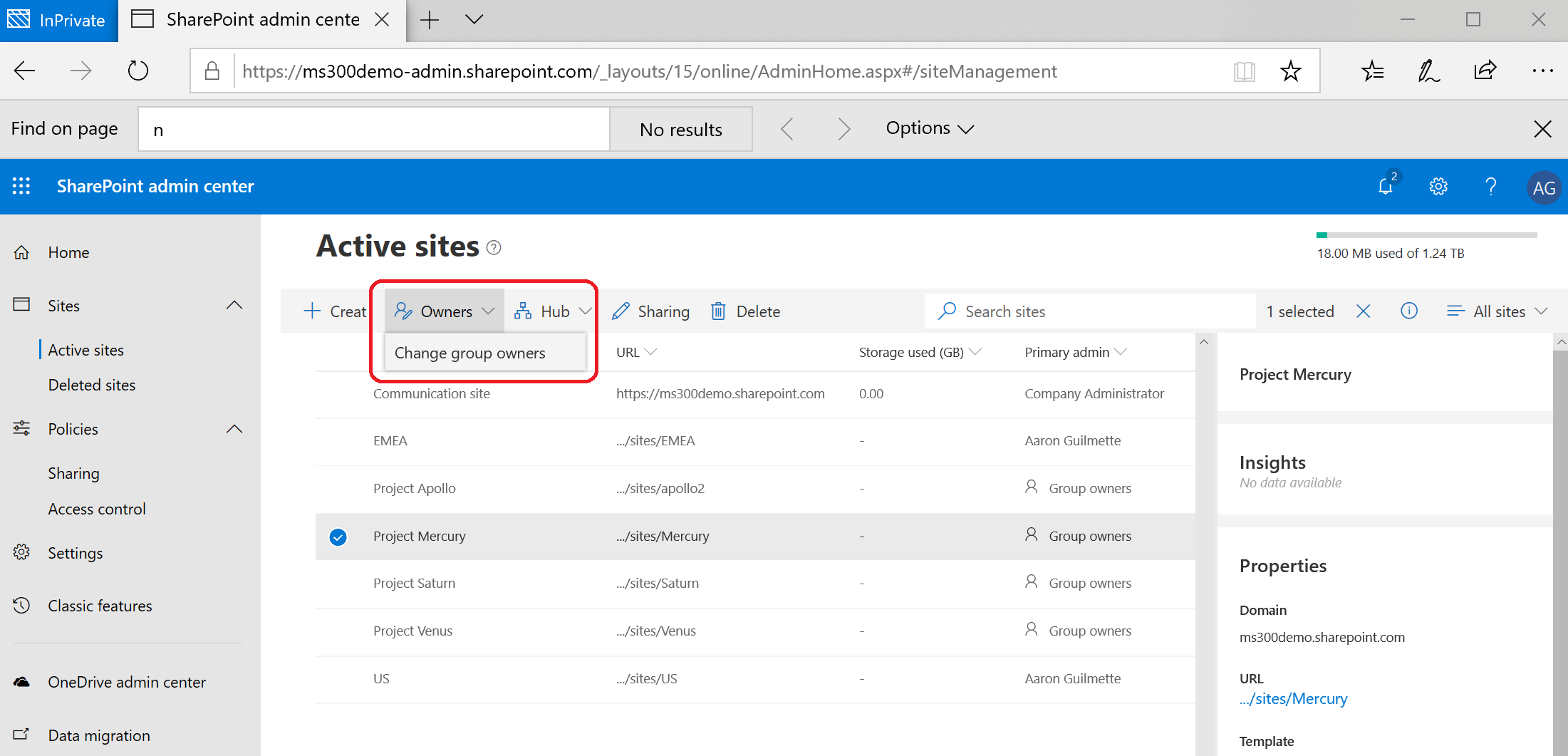Image resolution: width=1568 pixels, height=756 pixels.
Task: Go to Deleted sites in navigation
Action: (92, 385)
